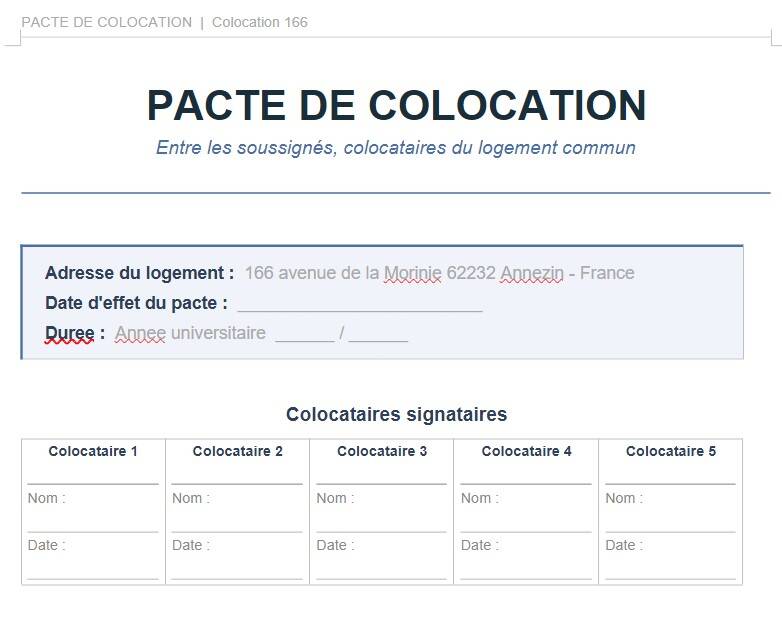782x618 pixels.
Task: Click the 'Date :' field under Colocataire 2
Action: click(237, 556)
